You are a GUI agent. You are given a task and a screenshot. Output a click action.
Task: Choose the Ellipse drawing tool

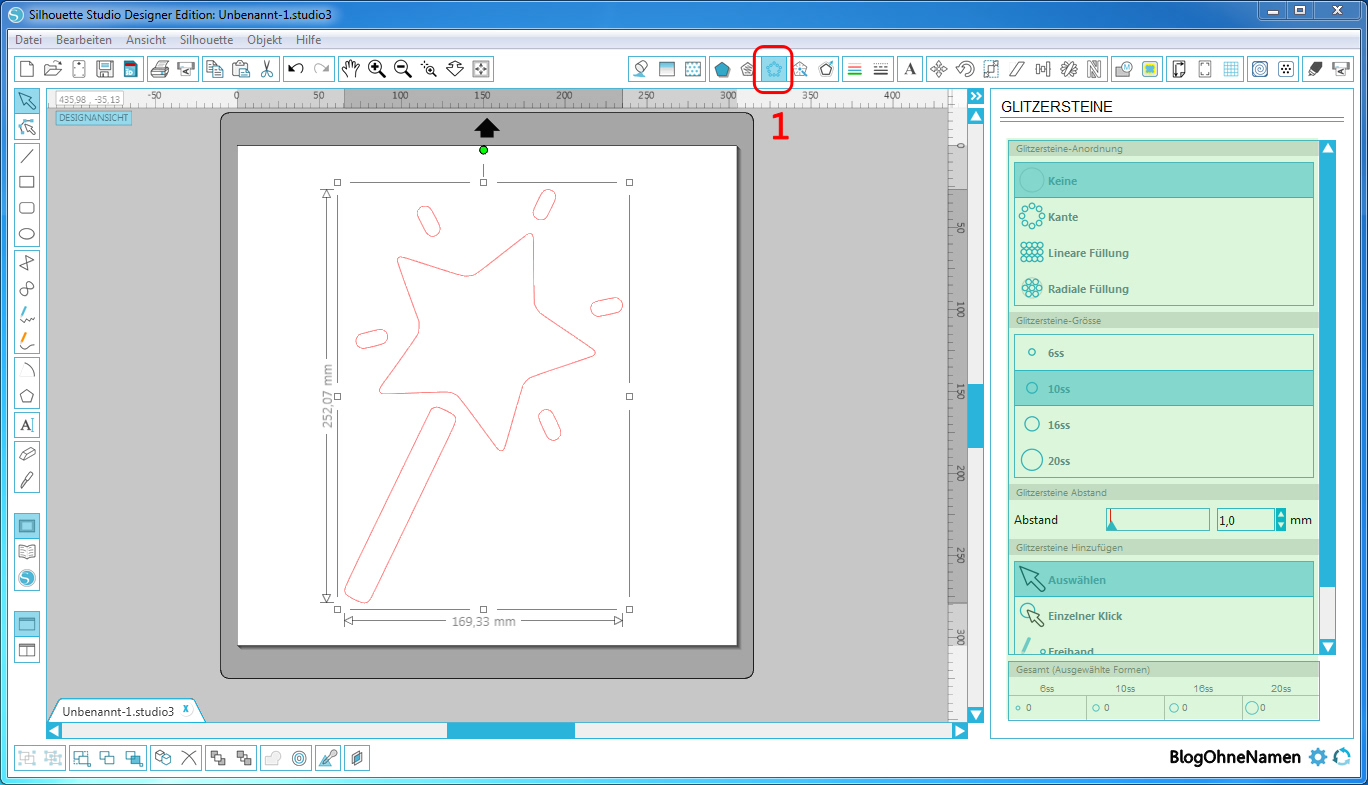(27, 234)
